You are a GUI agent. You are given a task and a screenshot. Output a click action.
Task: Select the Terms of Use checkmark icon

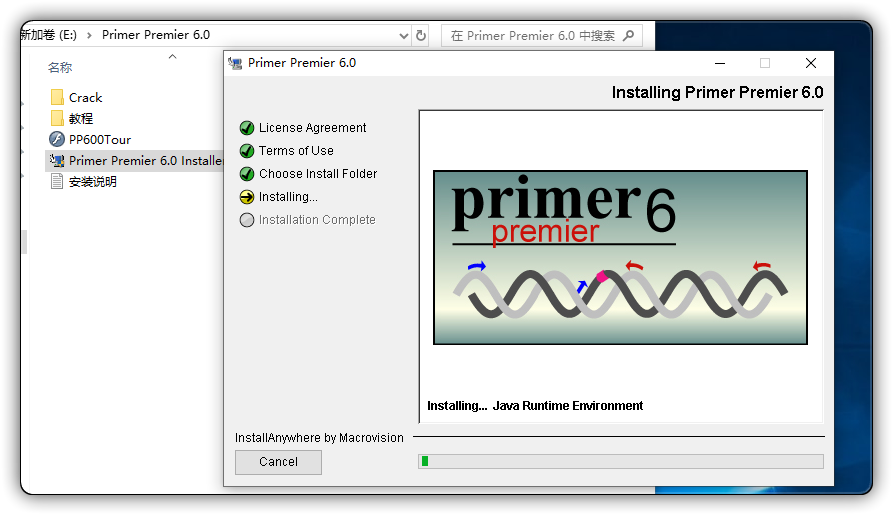pos(247,151)
